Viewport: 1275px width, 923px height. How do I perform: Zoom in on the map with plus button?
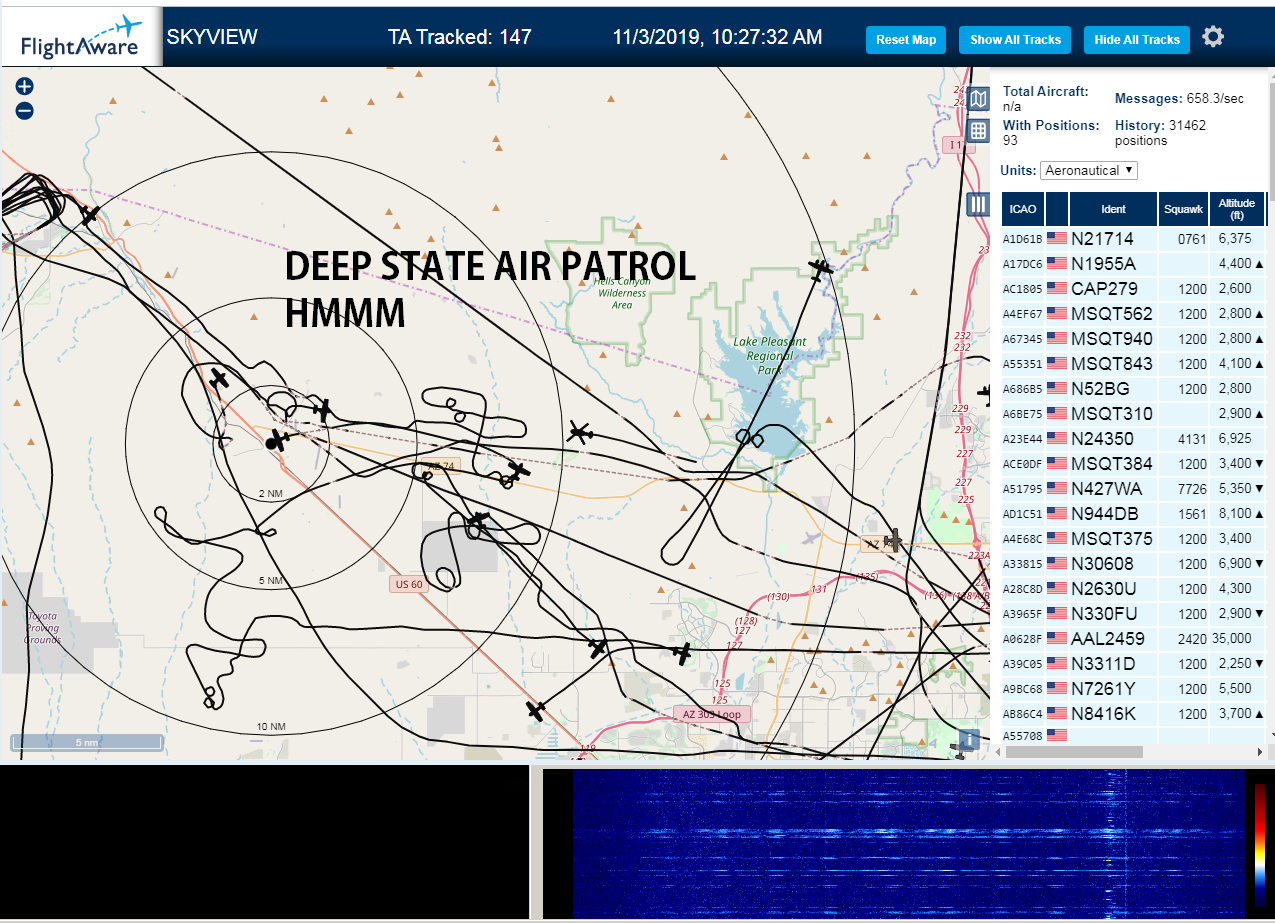coord(25,87)
